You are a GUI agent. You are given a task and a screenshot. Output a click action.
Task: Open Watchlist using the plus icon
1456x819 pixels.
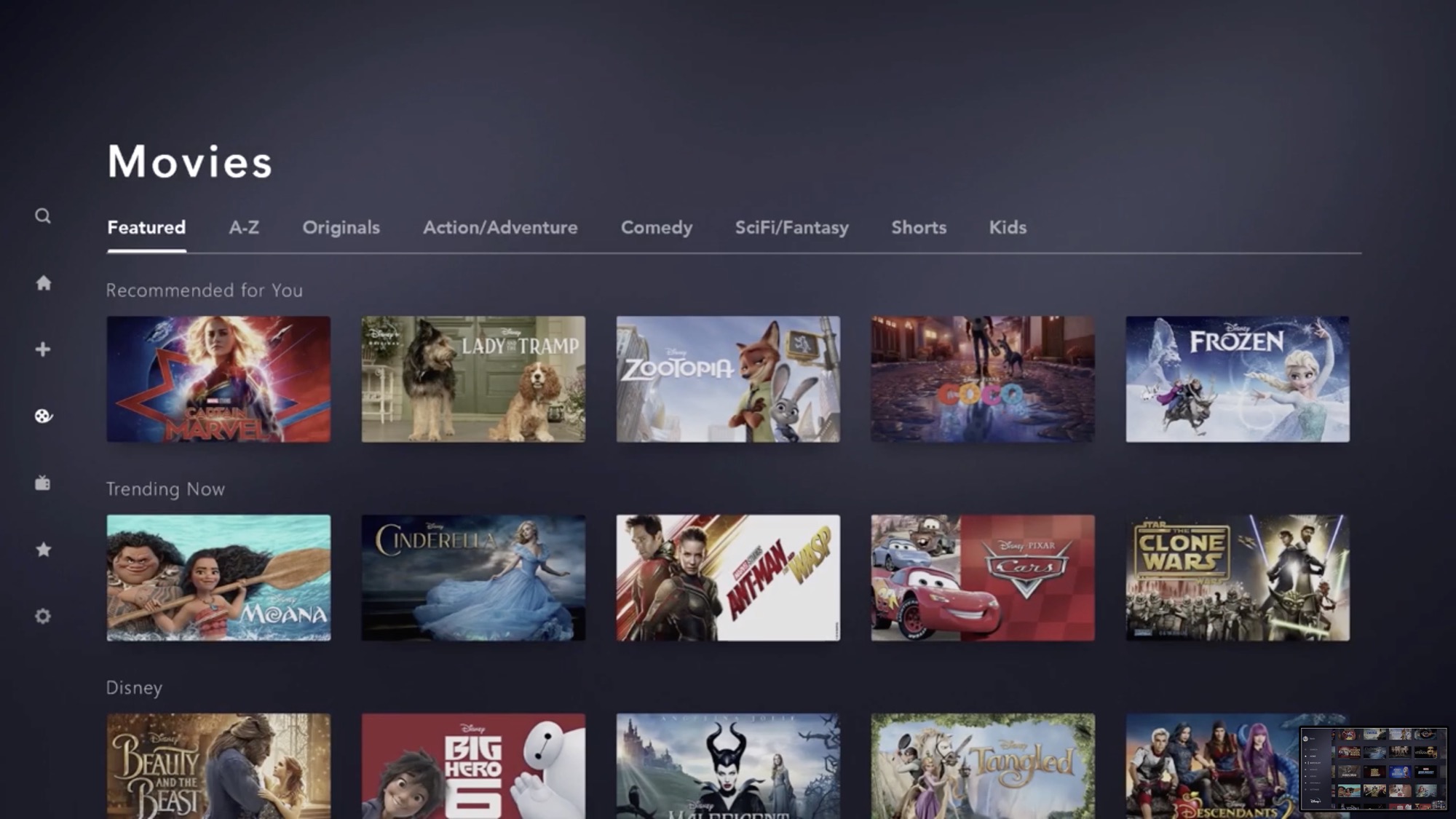pos(43,349)
